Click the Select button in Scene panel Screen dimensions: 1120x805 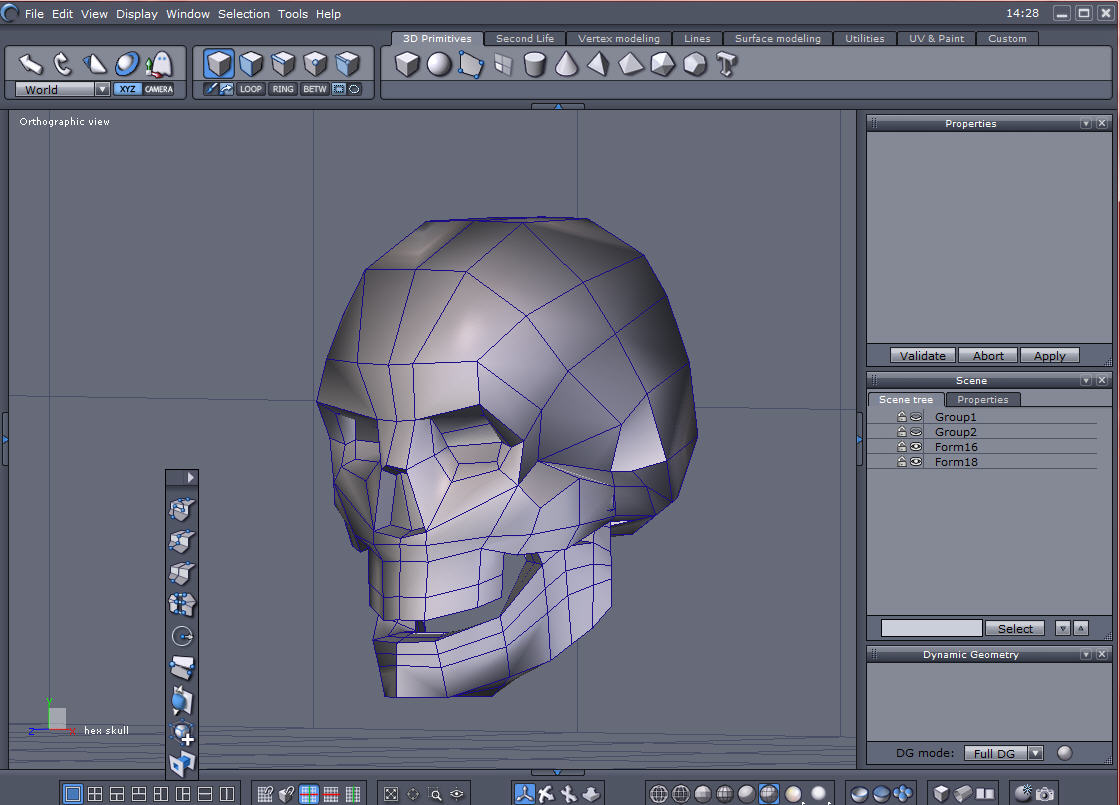point(1015,629)
